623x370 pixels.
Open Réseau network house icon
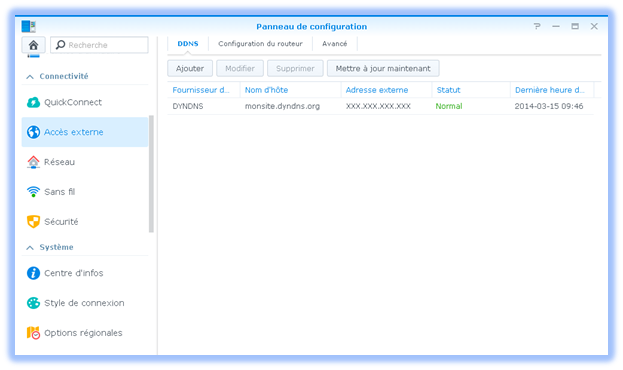point(33,162)
